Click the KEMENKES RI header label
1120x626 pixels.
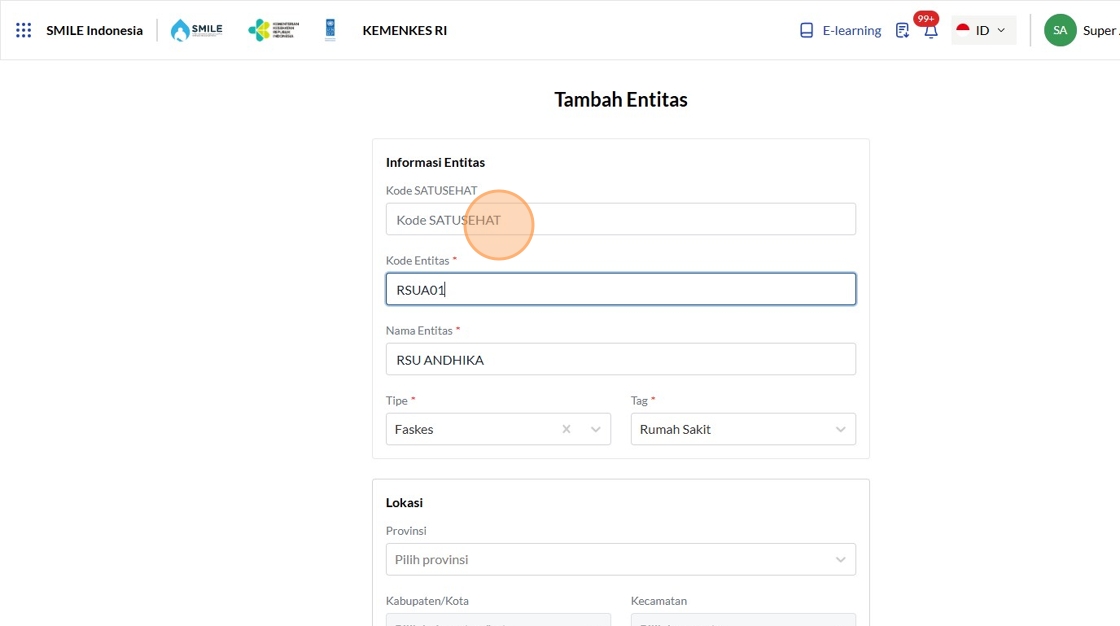coord(404,30)
